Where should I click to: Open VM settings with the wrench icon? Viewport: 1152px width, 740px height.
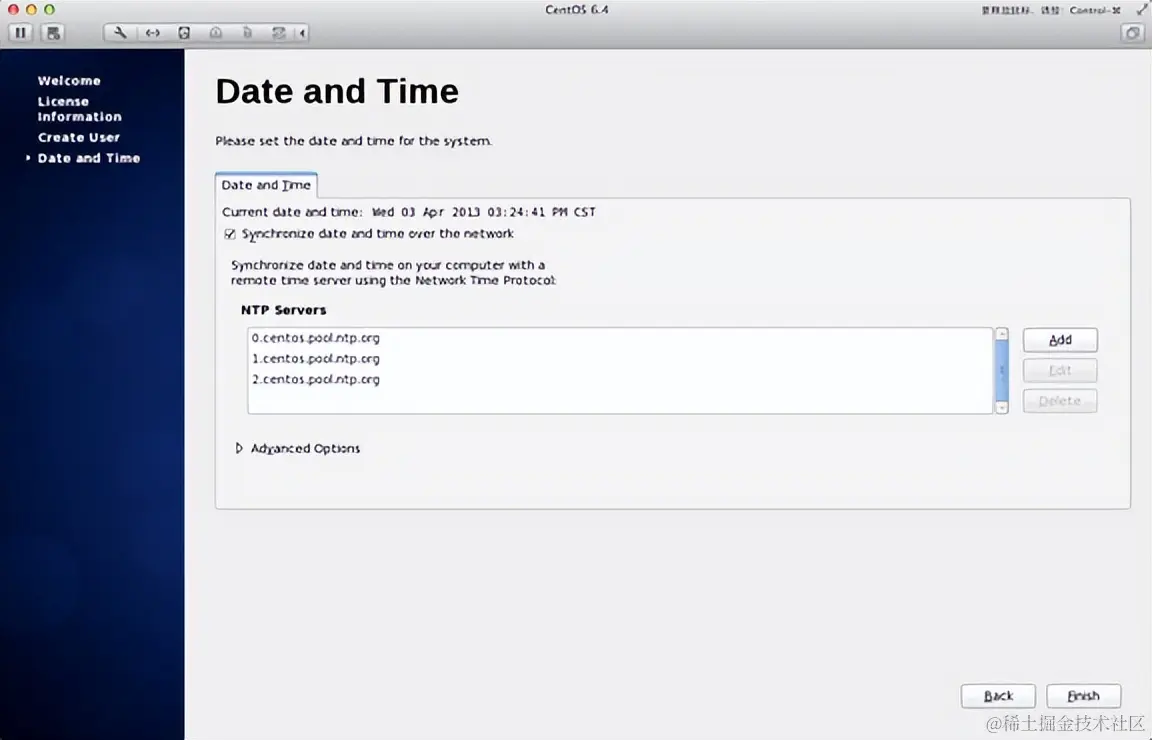(x=120, y=32)
